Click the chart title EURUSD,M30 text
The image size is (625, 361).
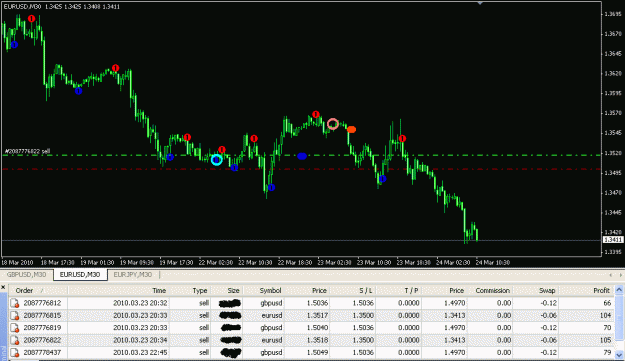(22, 7)
